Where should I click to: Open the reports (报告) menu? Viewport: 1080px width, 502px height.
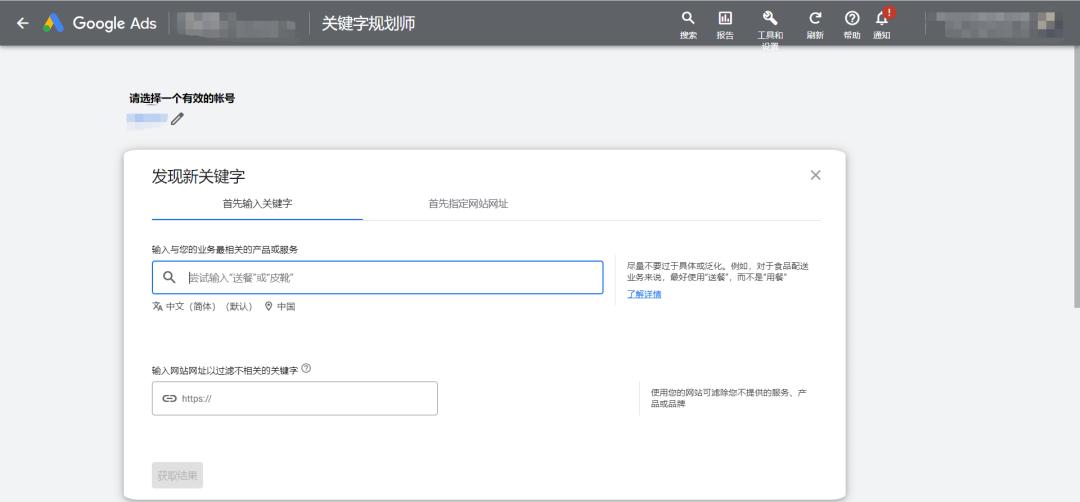coord(725,25)
